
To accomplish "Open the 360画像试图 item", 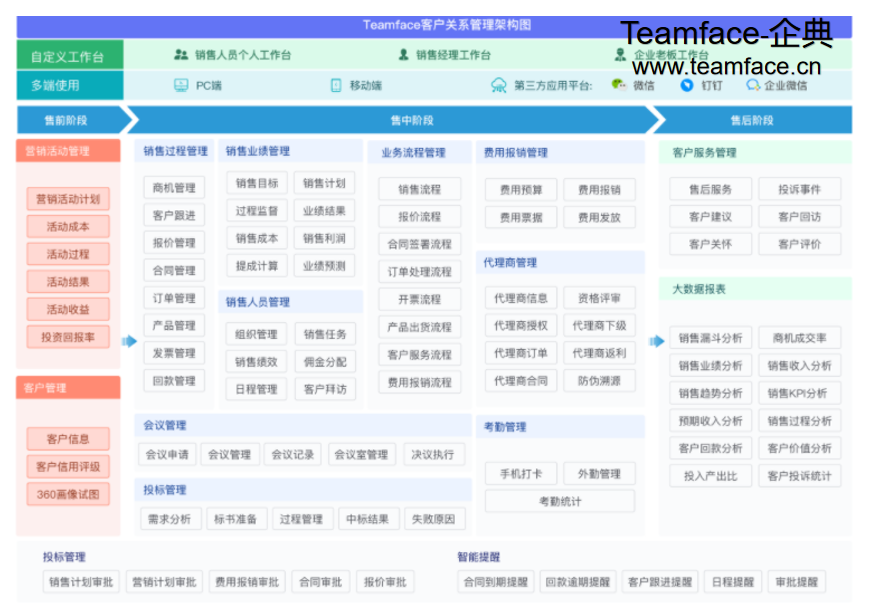I will pos(68,494).
